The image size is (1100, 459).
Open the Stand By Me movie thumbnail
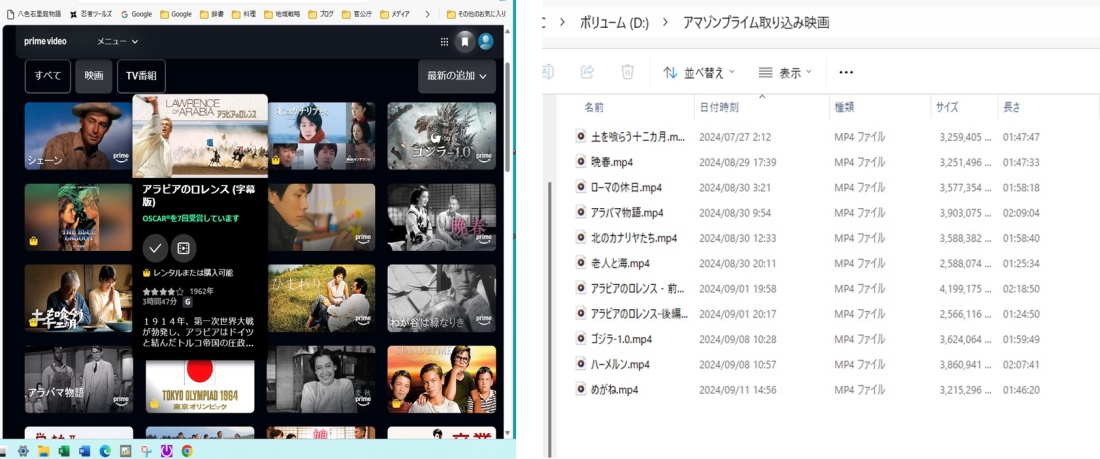tap(442, 379)
